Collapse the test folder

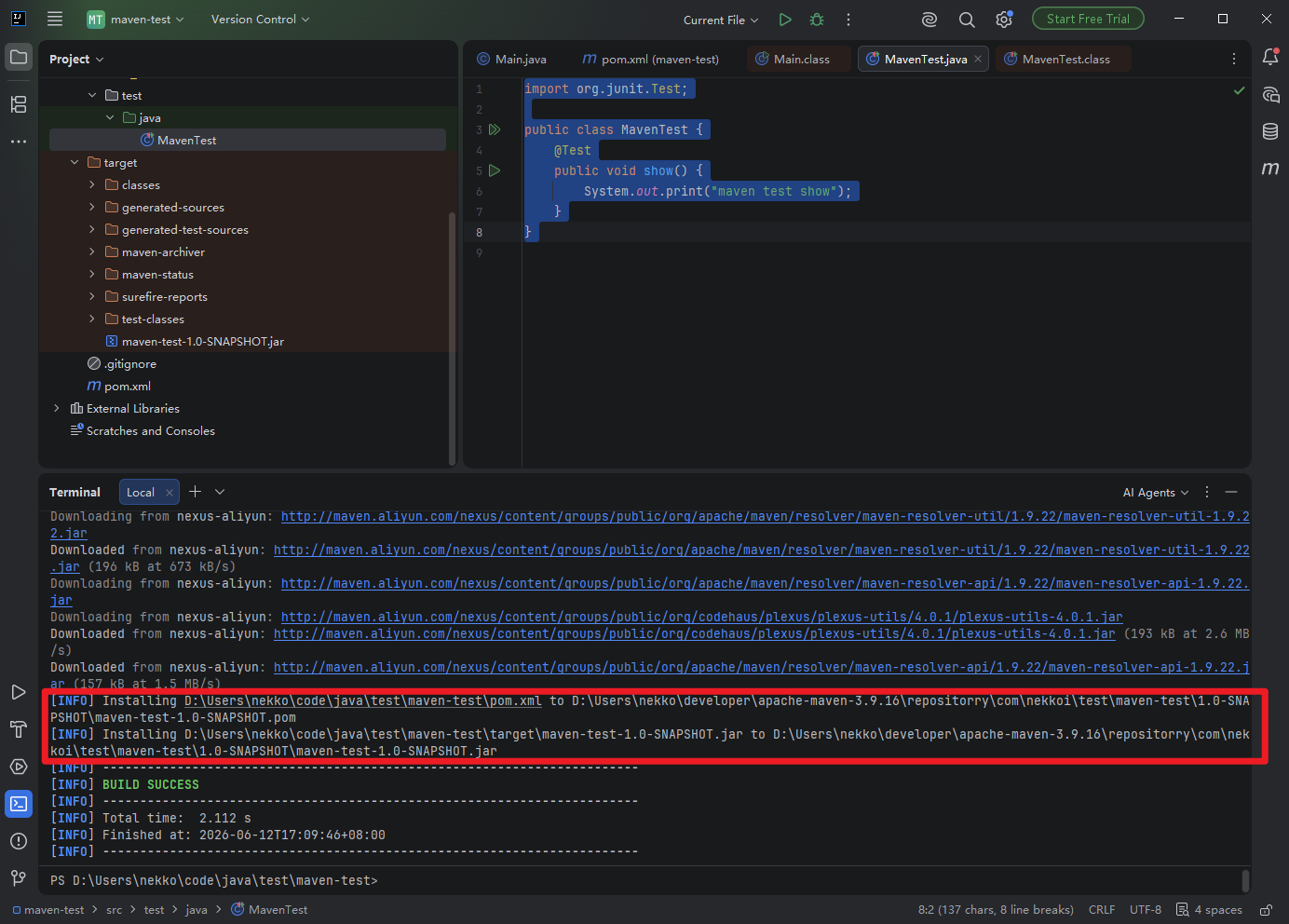(x=92, y=95)
